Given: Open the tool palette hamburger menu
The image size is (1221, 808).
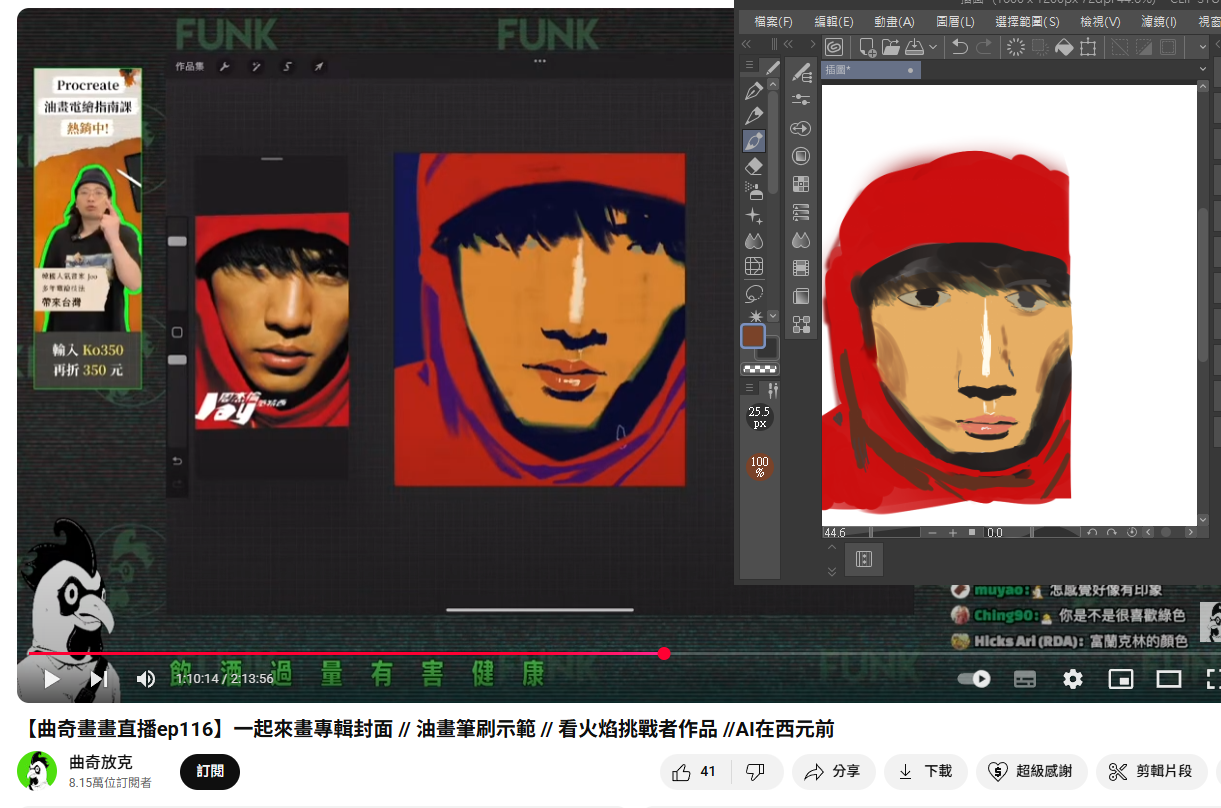Looking at the screenshot, I should point(750,66).
